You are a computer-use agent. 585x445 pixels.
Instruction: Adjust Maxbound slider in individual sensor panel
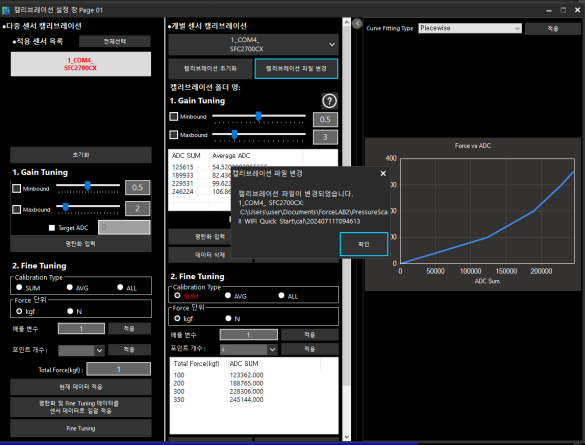234,134
